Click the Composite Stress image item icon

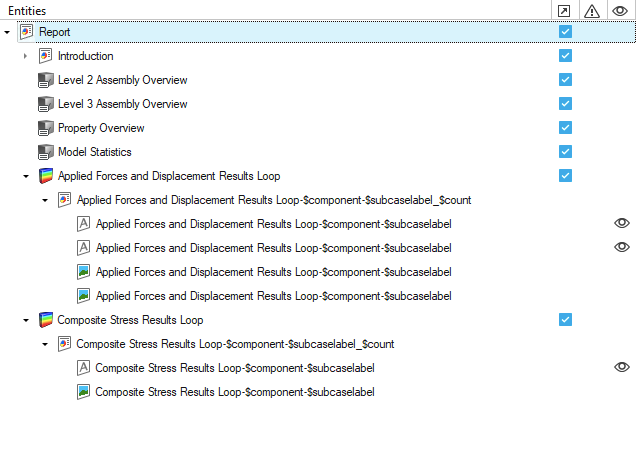coord(84,392)
